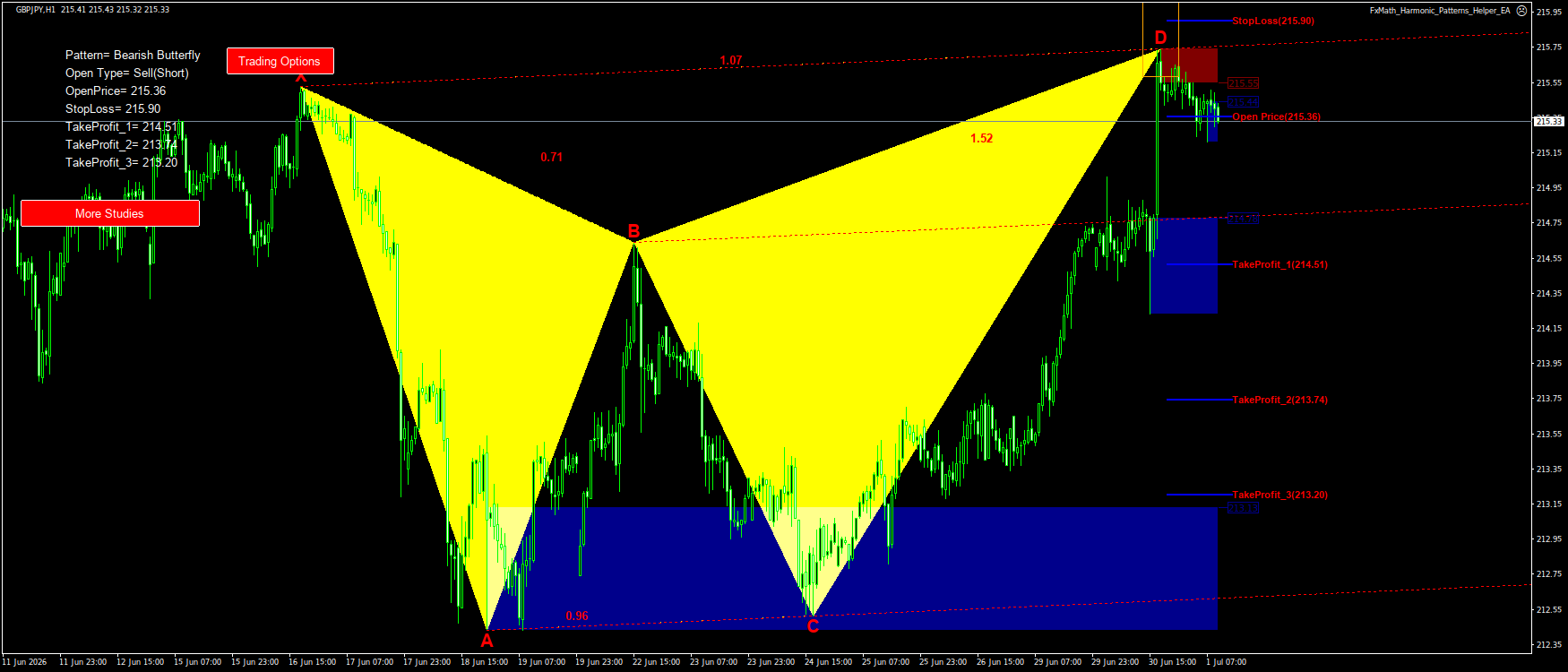
Task: Click the 22 Jun 15:00 time axis label
Action: coord(657,662)
